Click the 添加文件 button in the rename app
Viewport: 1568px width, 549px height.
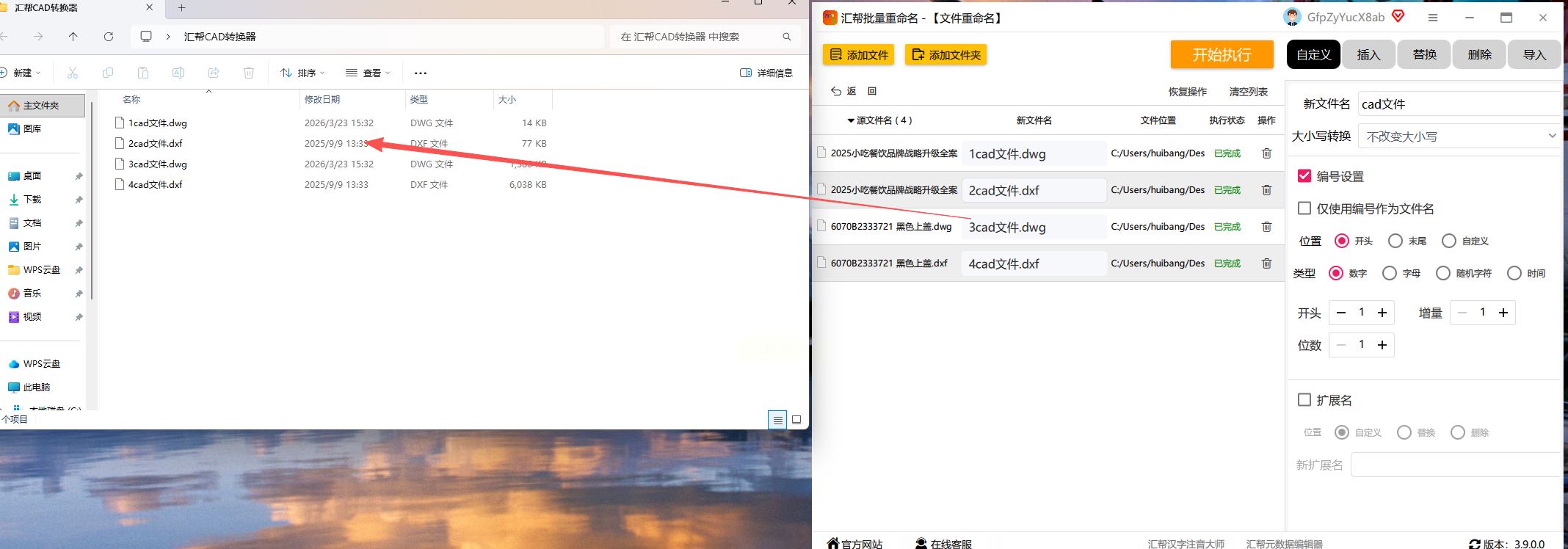coord(859,55)
